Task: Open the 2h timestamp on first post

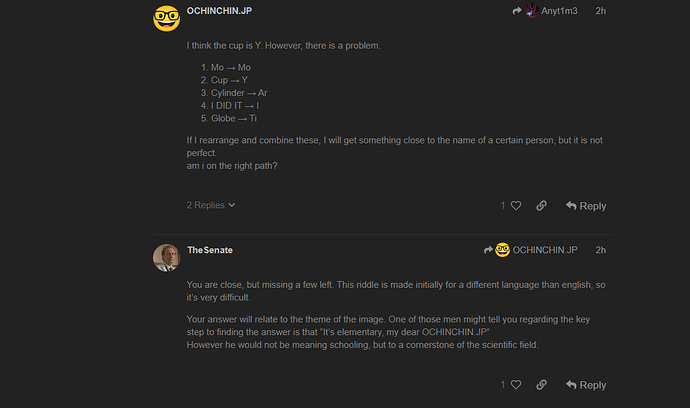Action: (601, 11)
